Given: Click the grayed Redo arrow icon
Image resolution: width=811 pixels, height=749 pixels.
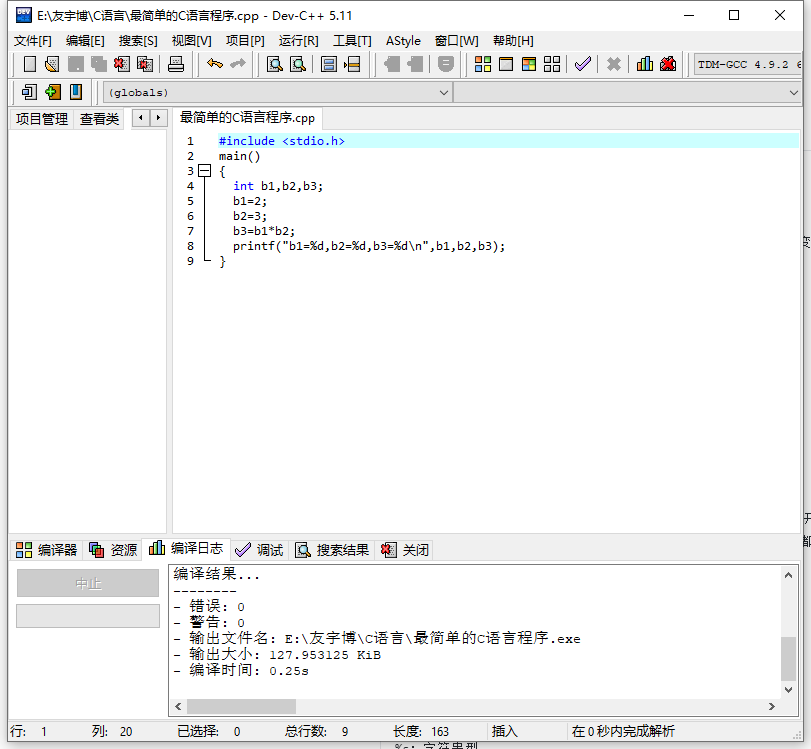Looking at the screenshot, I should [x=238, y=64].
